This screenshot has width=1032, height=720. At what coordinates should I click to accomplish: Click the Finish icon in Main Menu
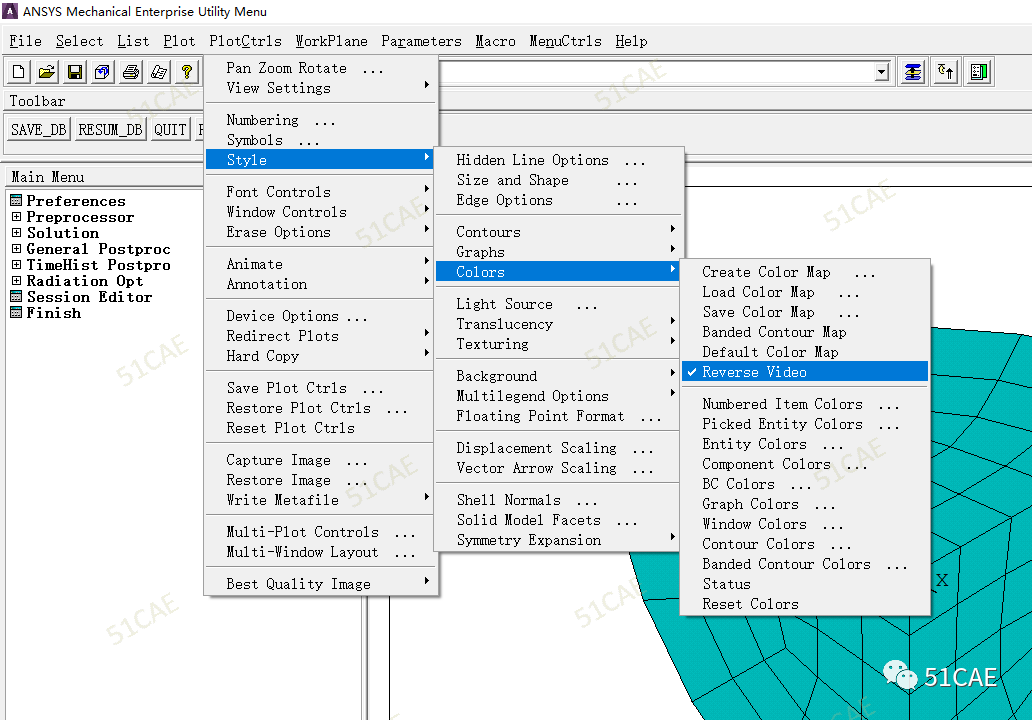[x=16, y=313]
